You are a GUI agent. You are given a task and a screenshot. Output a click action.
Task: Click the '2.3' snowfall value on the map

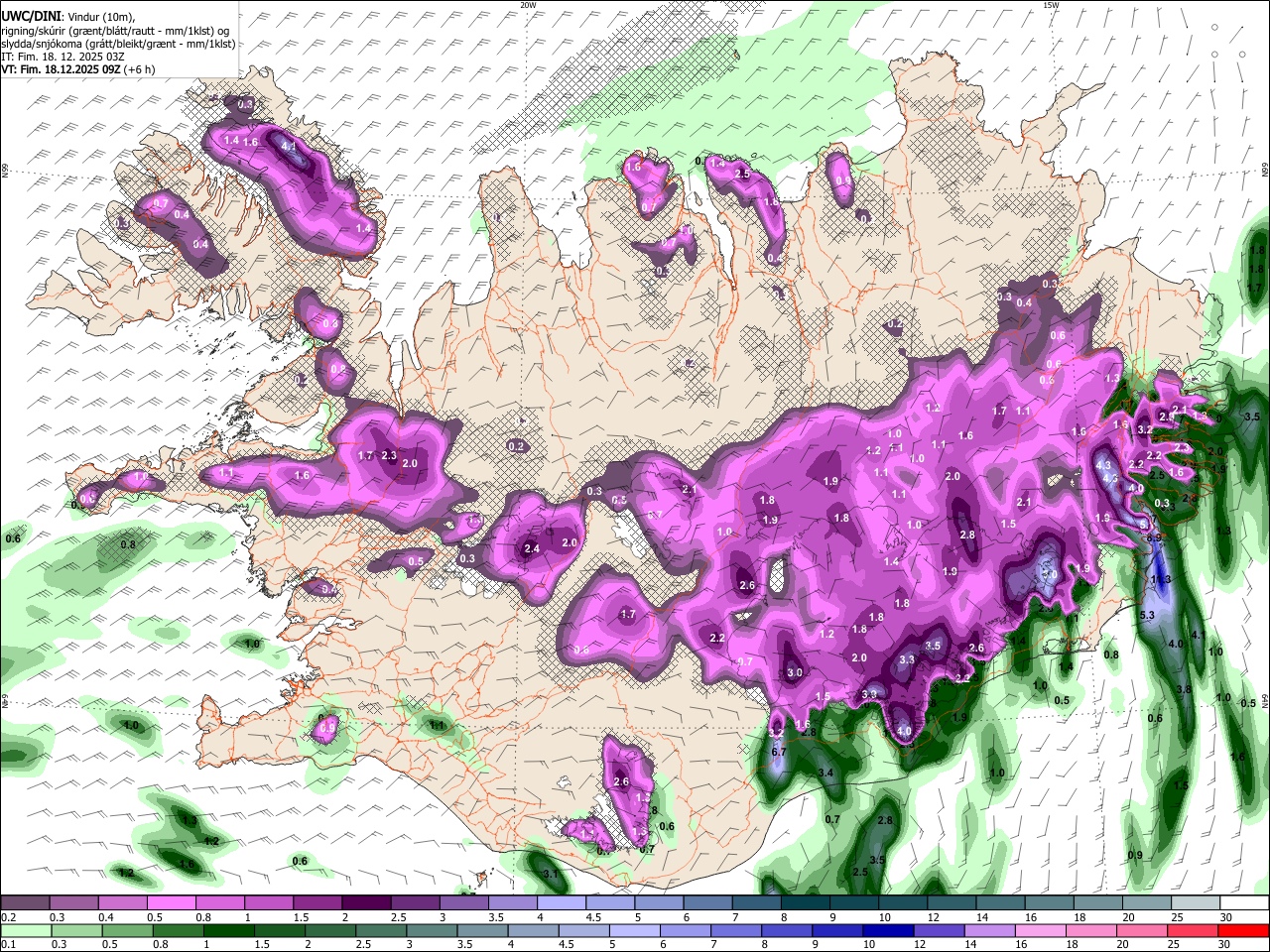(389, 455)
